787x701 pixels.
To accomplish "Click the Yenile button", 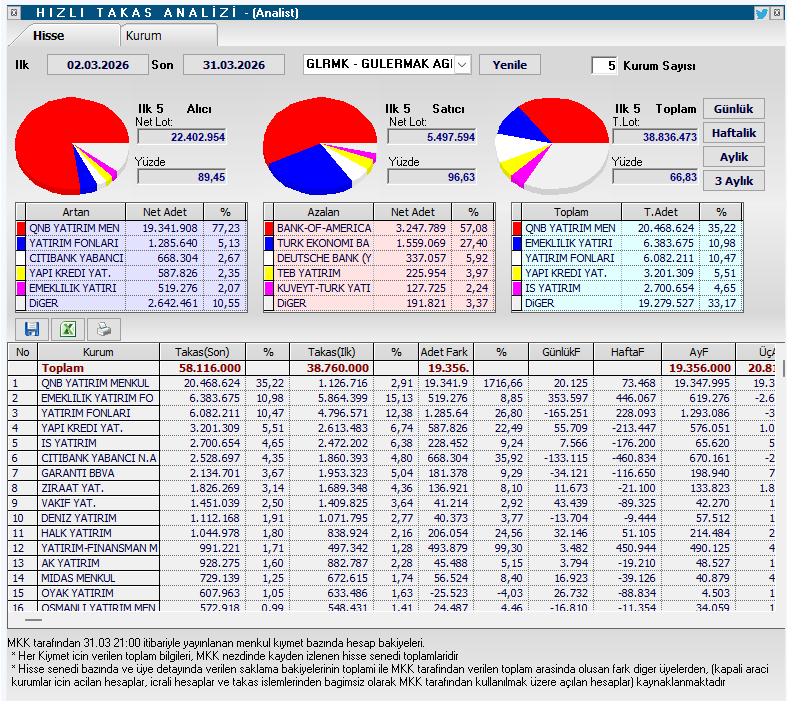I will pos(509,65).
